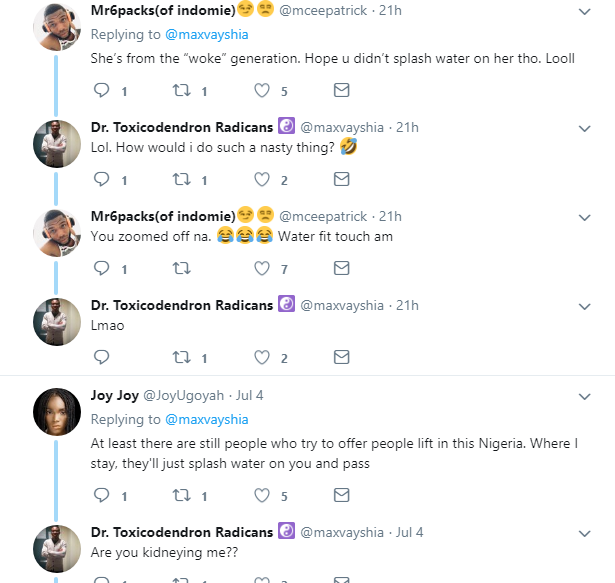Retweet the "nasty thing" reply
615x583 pixels.
click(x=182, y=180)
